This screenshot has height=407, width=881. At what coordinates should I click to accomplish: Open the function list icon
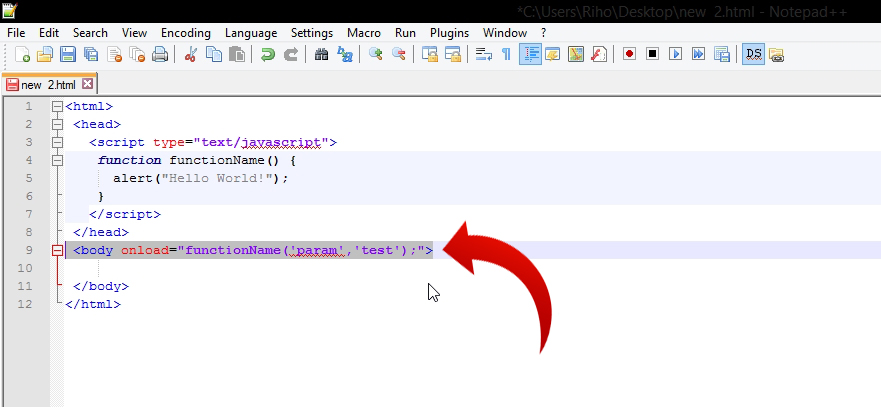[x=599, y=55]
